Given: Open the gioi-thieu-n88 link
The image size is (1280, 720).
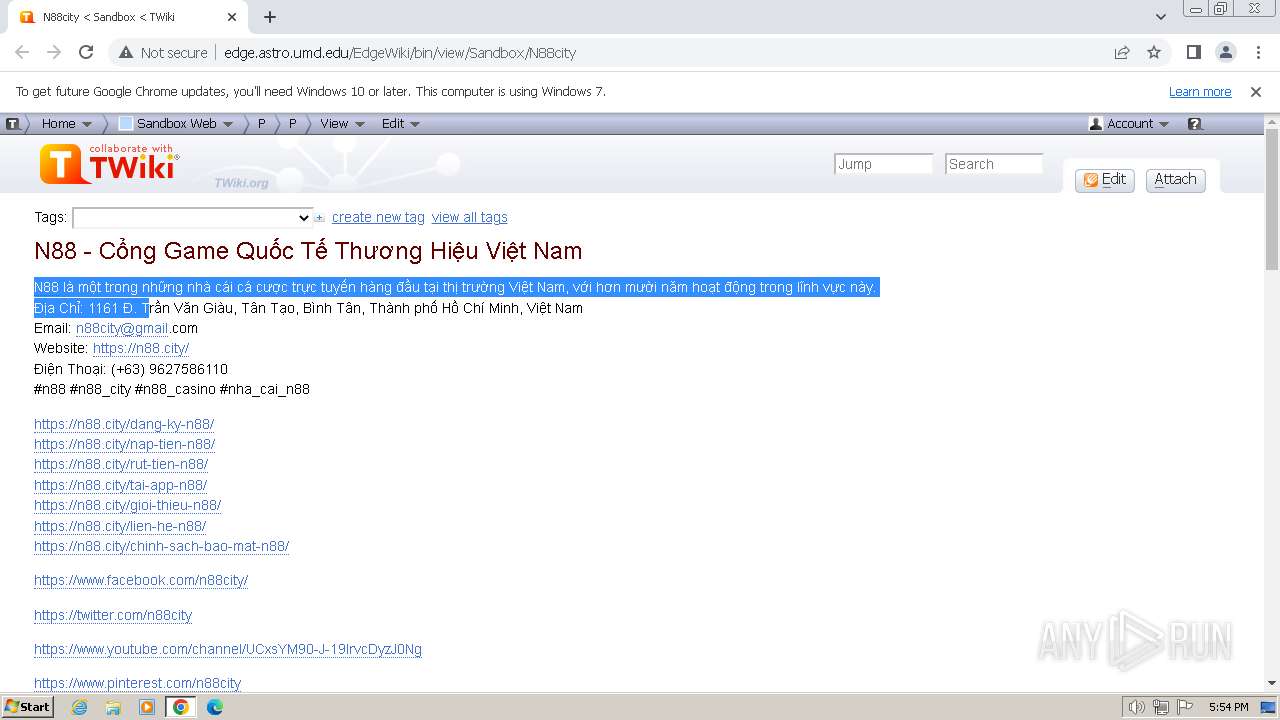Looking at the screenshot, I should point(127,505).
